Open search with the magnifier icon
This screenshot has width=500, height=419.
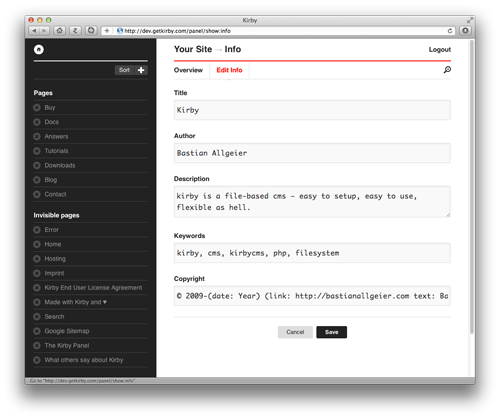[x=447, y=70]
